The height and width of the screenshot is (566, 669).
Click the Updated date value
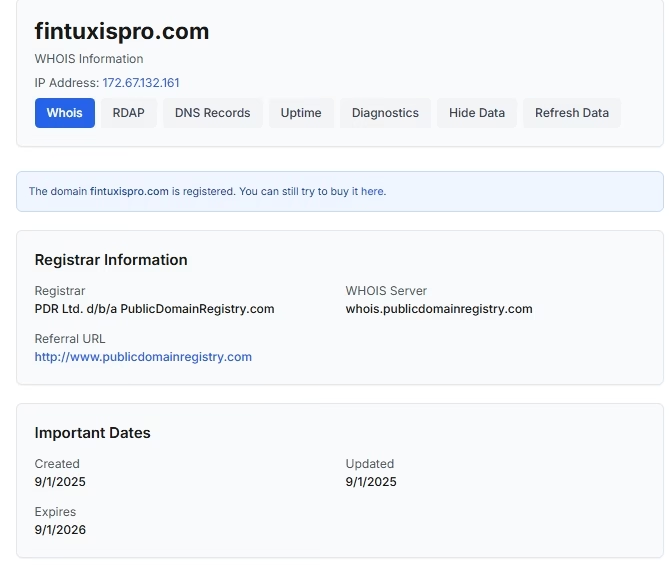pyautogui.click(x=371, y=482)
